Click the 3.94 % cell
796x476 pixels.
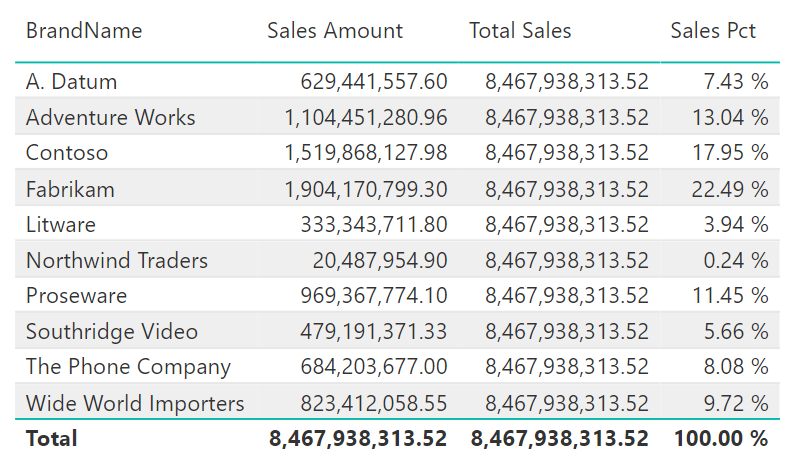coord(736,225)
